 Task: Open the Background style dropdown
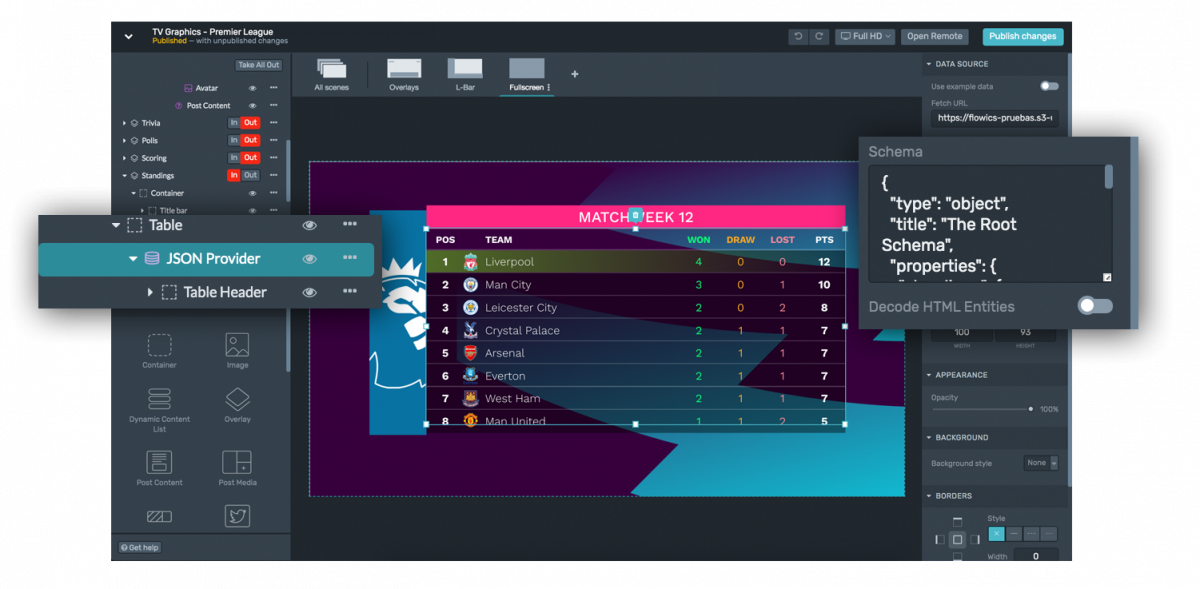click(1041, 463)
